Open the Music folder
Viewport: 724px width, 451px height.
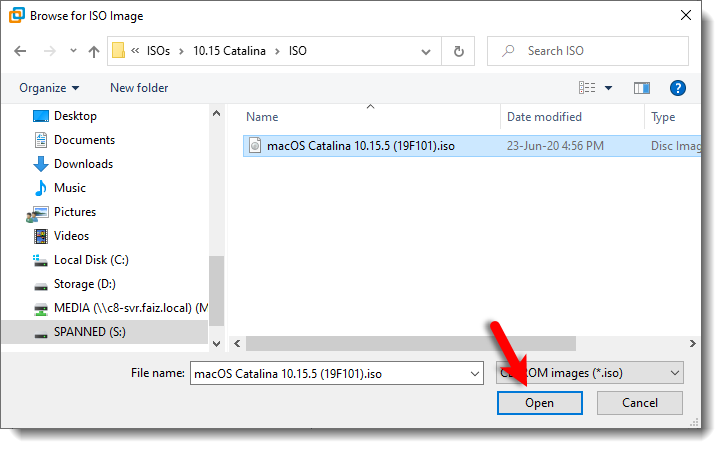pyautogui.click(x=70, y=188)
